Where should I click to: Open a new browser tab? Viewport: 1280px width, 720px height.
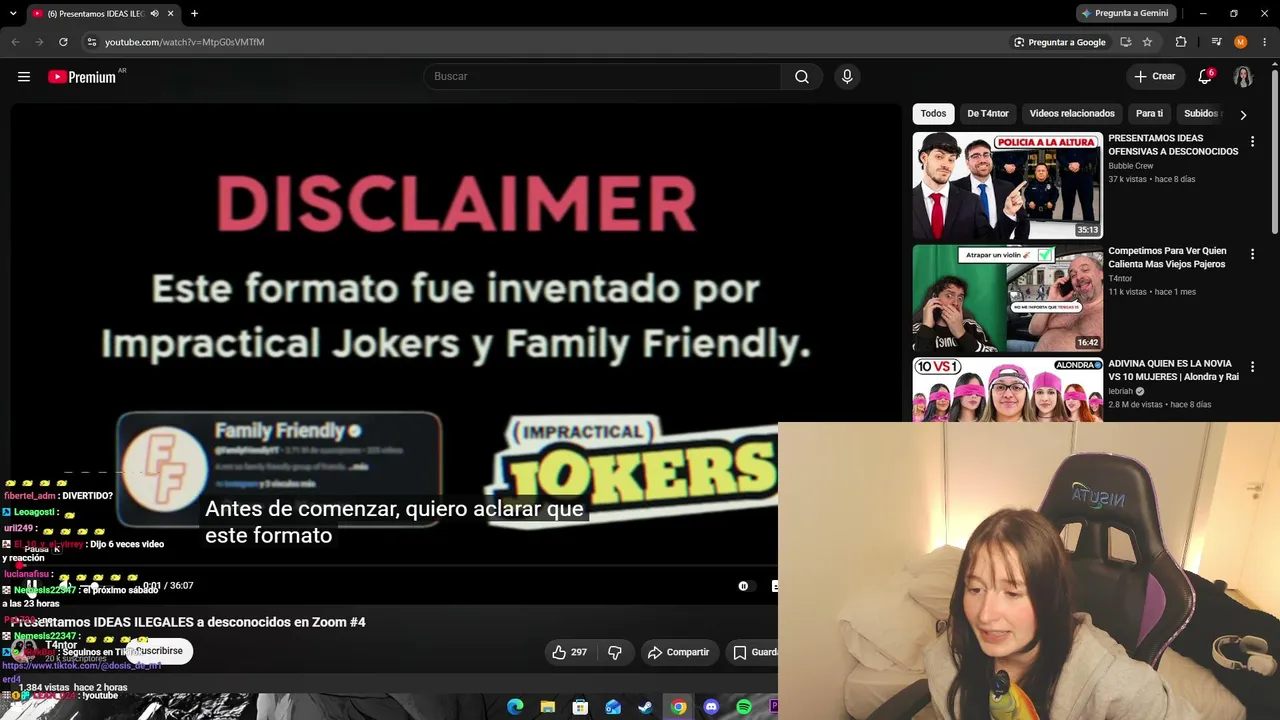coord(194,14)
